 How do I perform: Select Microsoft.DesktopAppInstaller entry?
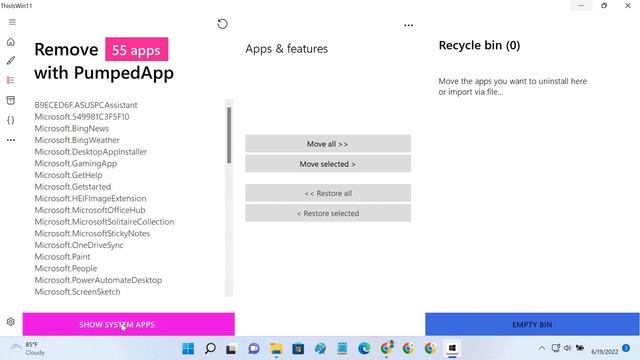point(91,151)
